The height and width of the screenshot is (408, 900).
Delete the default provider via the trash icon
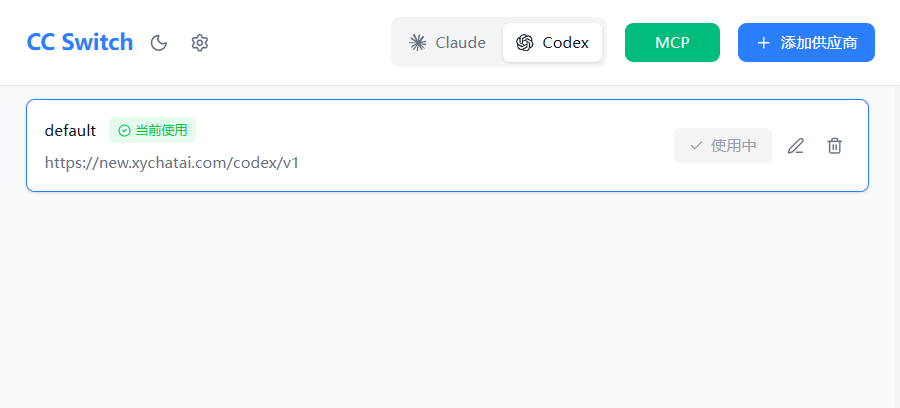(834, 146)
